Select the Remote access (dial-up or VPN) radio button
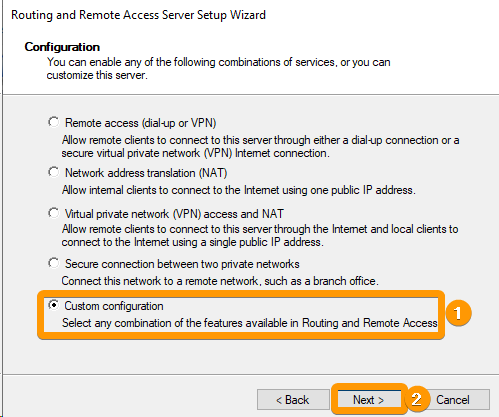Screen dimensions: 499x417 [x=54, y=122]
